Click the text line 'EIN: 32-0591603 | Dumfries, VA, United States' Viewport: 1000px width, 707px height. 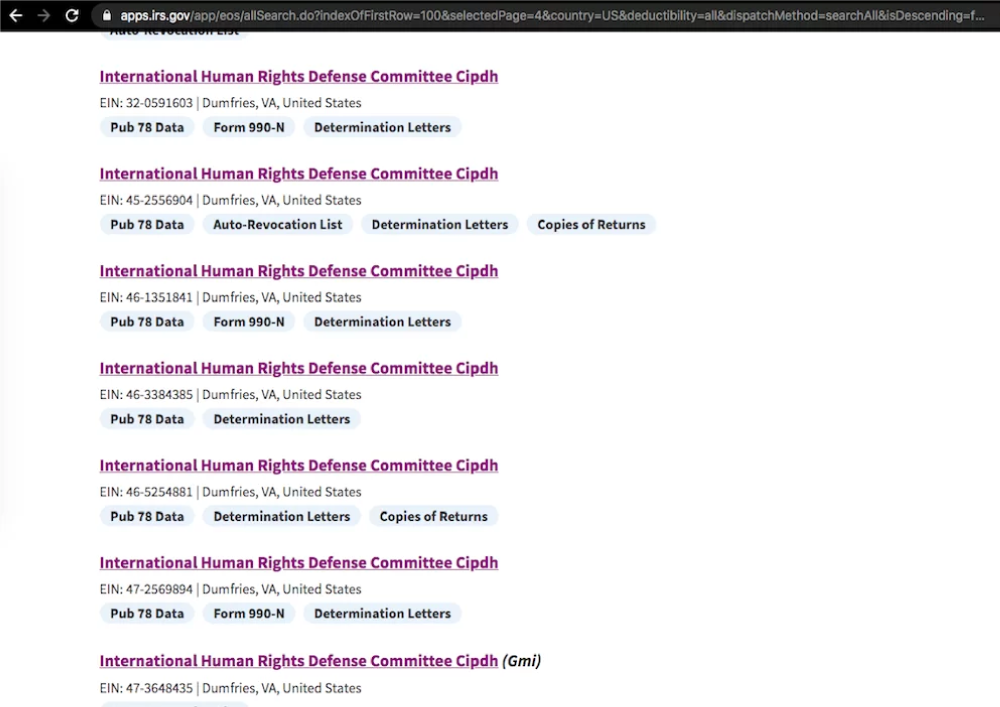[x=230, y=103]
